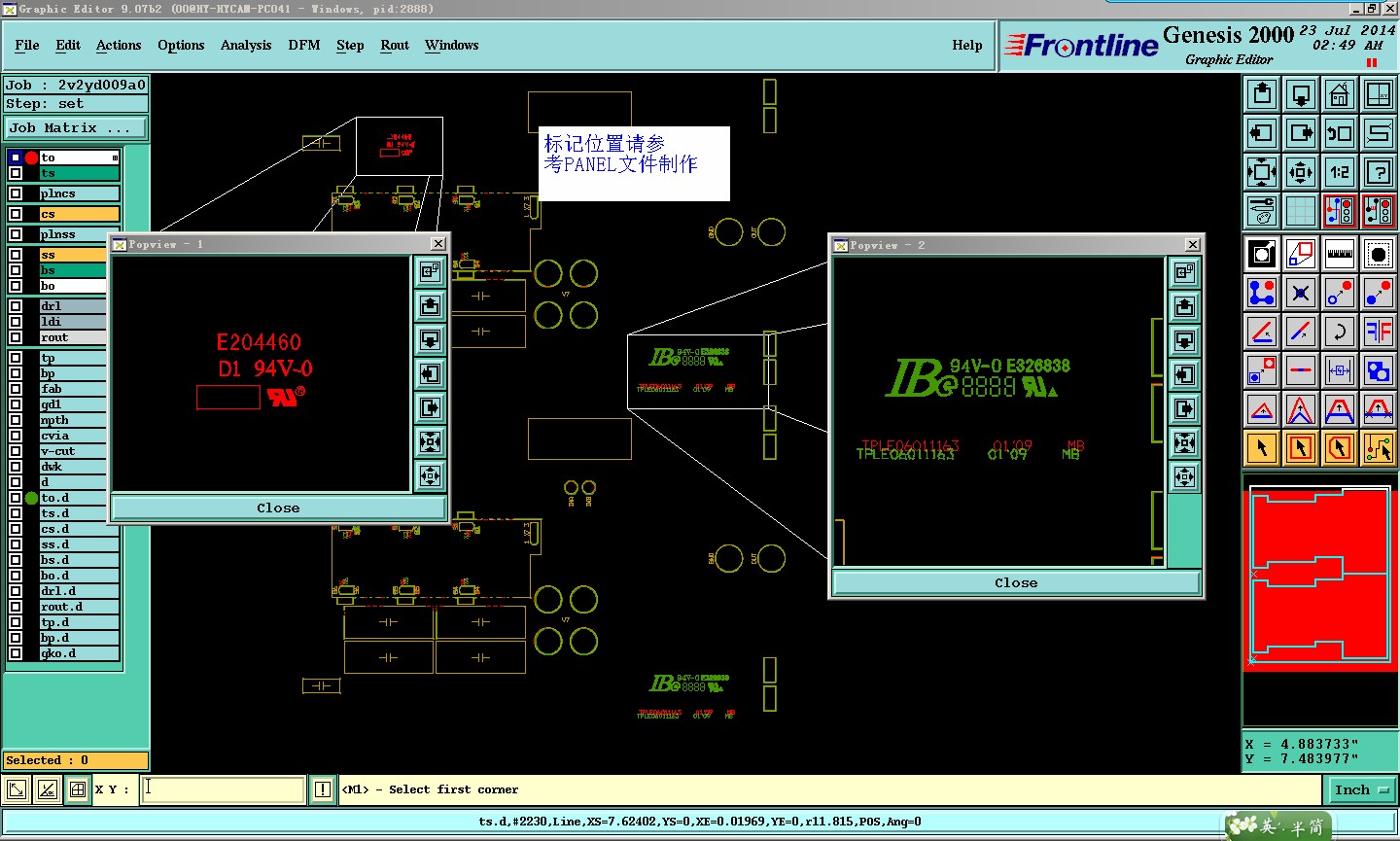Toggle checkbox for layer rout
This screenshot has width=1400, height=841.
(x=16, y=337)
